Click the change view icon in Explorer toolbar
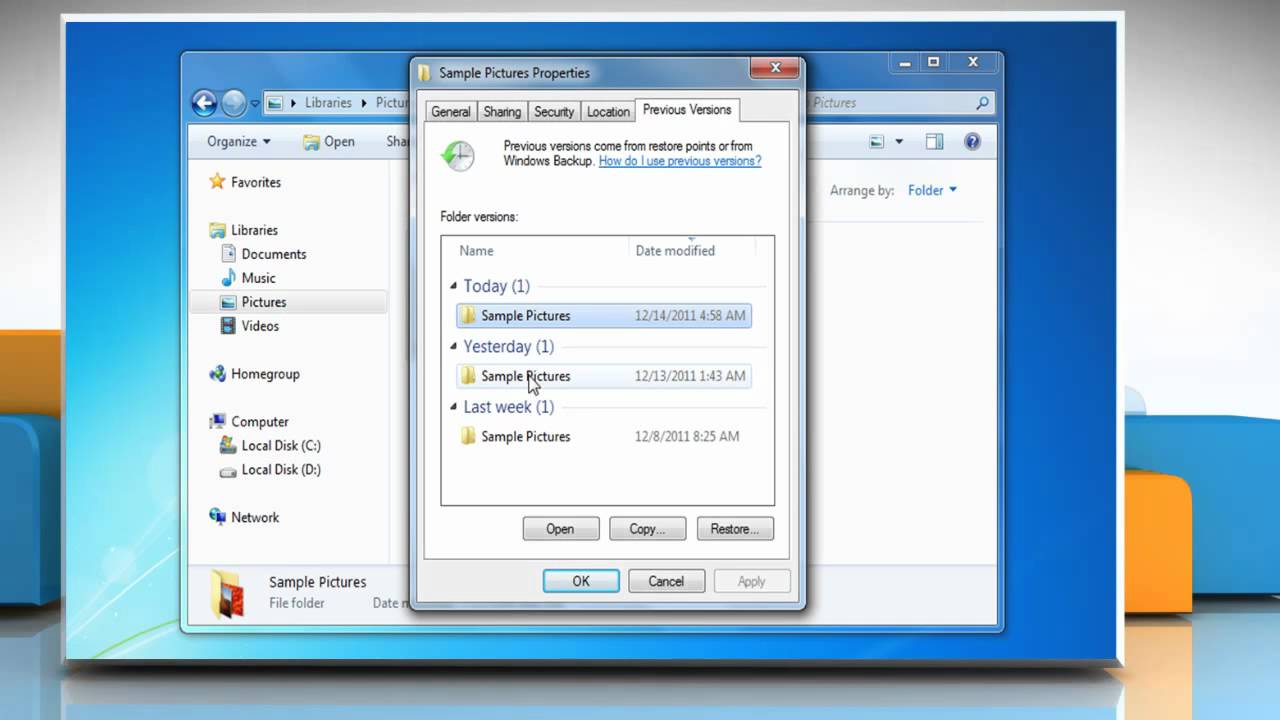 (x=877, y=142)
